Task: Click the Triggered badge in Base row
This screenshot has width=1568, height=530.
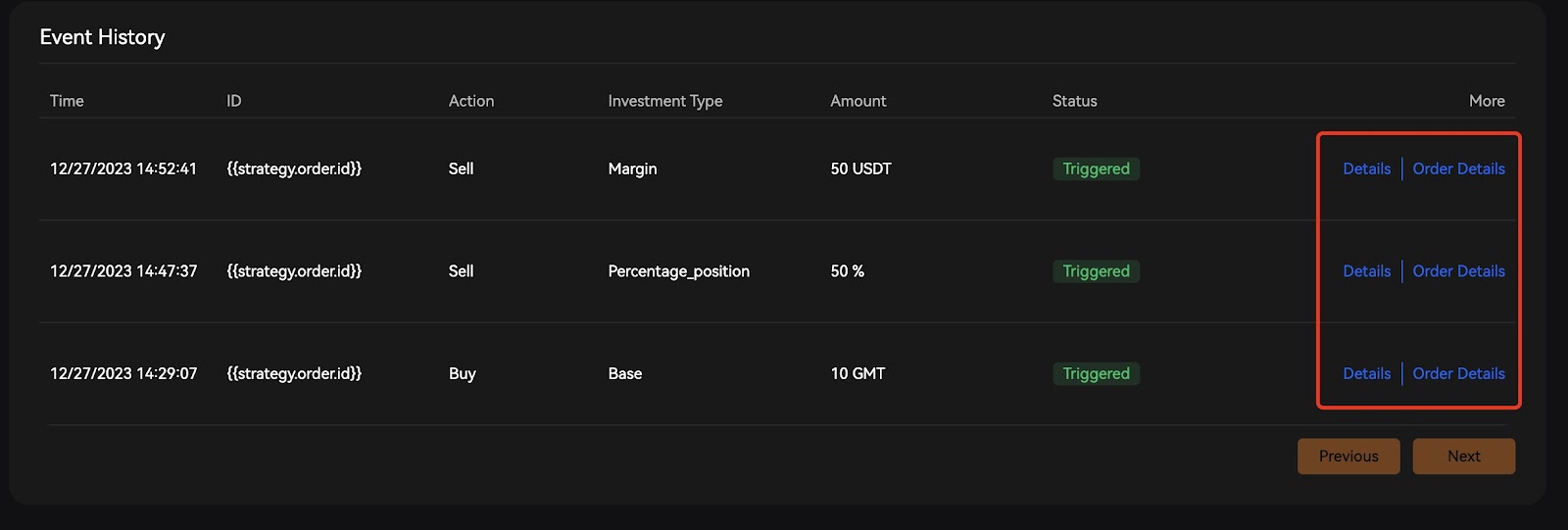Action: click(x=1096, y=373)
